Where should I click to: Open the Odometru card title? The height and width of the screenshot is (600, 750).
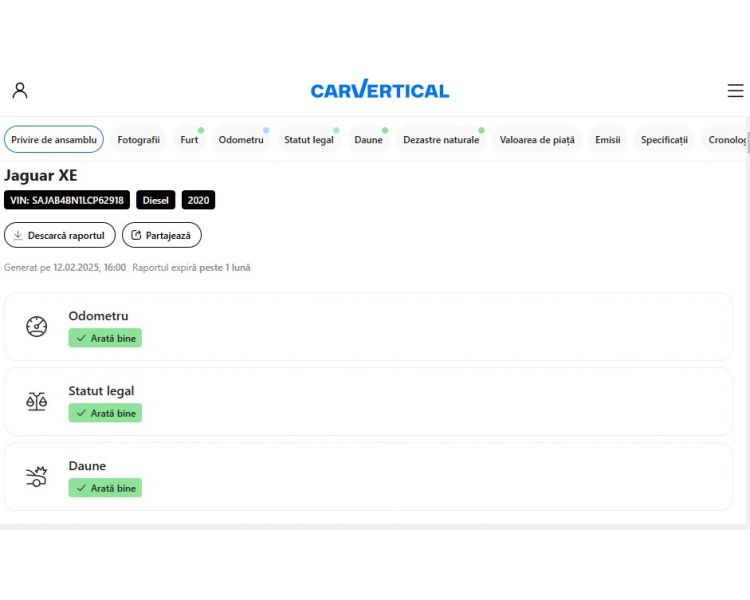click(x=99, y=316)
